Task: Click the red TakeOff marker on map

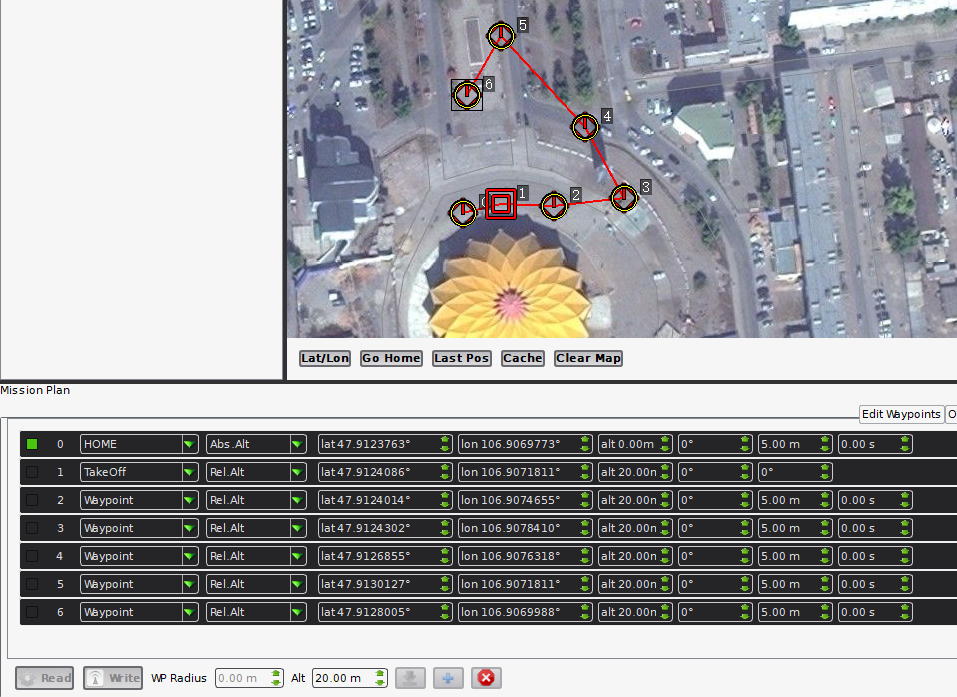Action: 500,204
